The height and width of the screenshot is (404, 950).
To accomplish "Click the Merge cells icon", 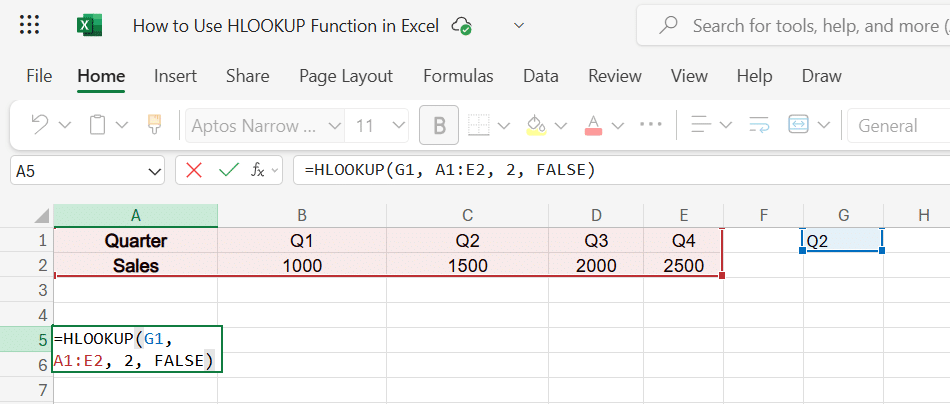I will pyautogui.click(x=799, y=125).
